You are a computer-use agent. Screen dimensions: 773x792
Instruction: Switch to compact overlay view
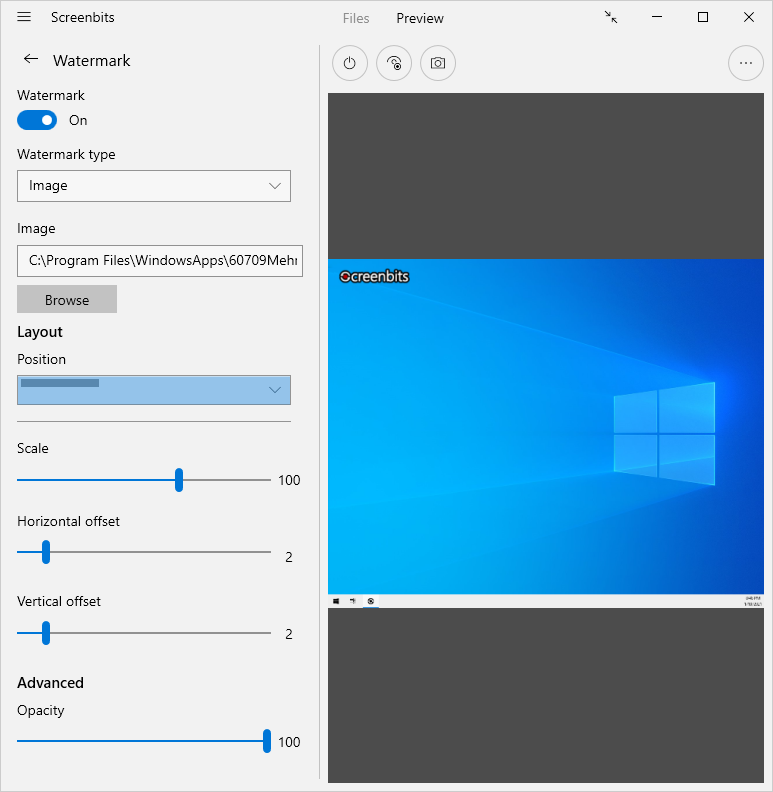[x=611, y=18]
